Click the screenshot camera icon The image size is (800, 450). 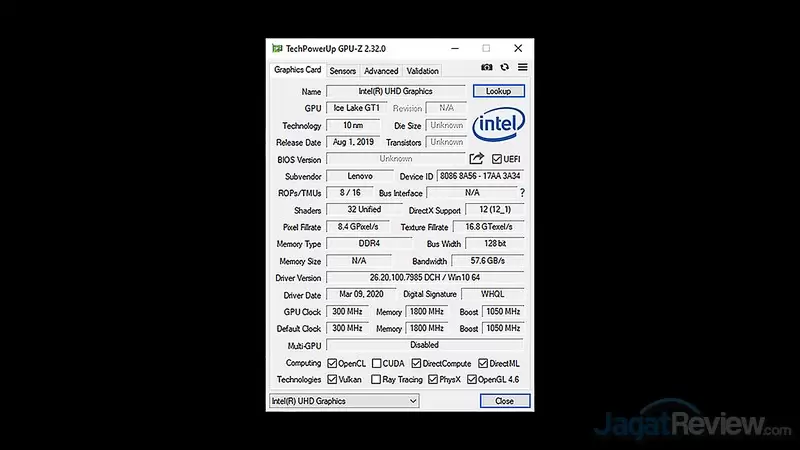pyautogui.click(x=487, y=67)
